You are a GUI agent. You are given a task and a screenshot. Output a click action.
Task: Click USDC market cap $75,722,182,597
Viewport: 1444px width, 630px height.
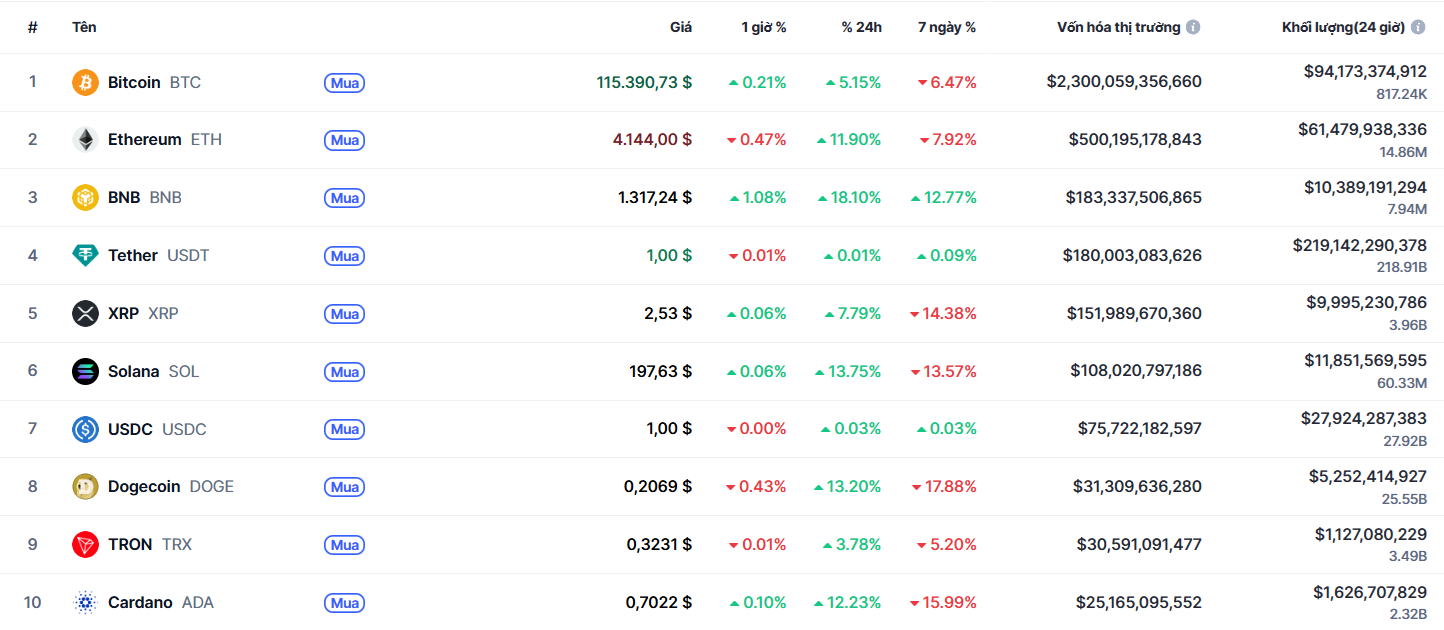(1140, 429)
